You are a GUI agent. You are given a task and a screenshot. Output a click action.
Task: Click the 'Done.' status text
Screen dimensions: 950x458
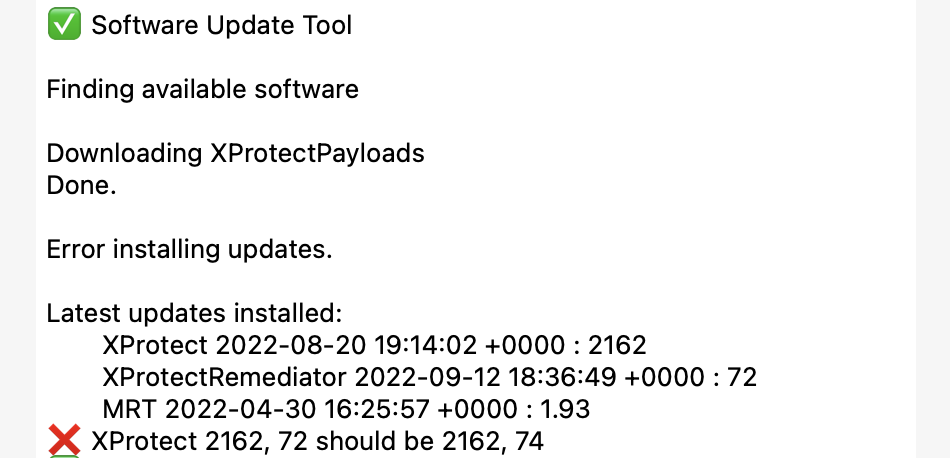[82, 185]
